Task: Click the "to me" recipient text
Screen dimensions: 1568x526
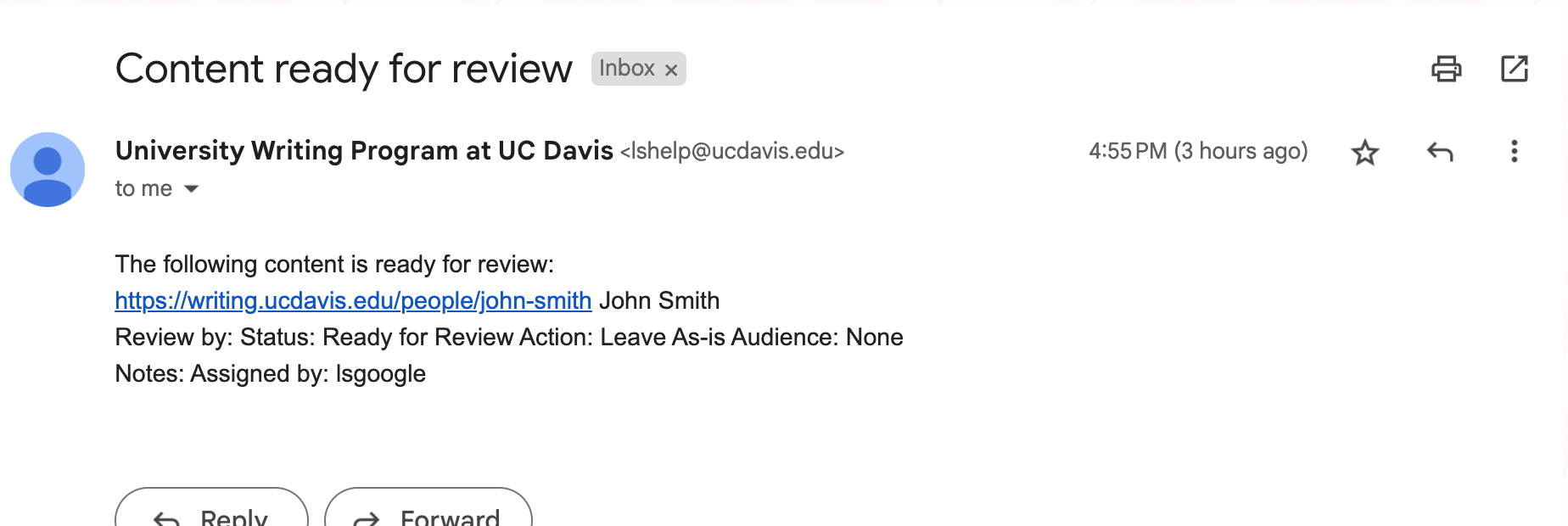Action: coord(143,189)
